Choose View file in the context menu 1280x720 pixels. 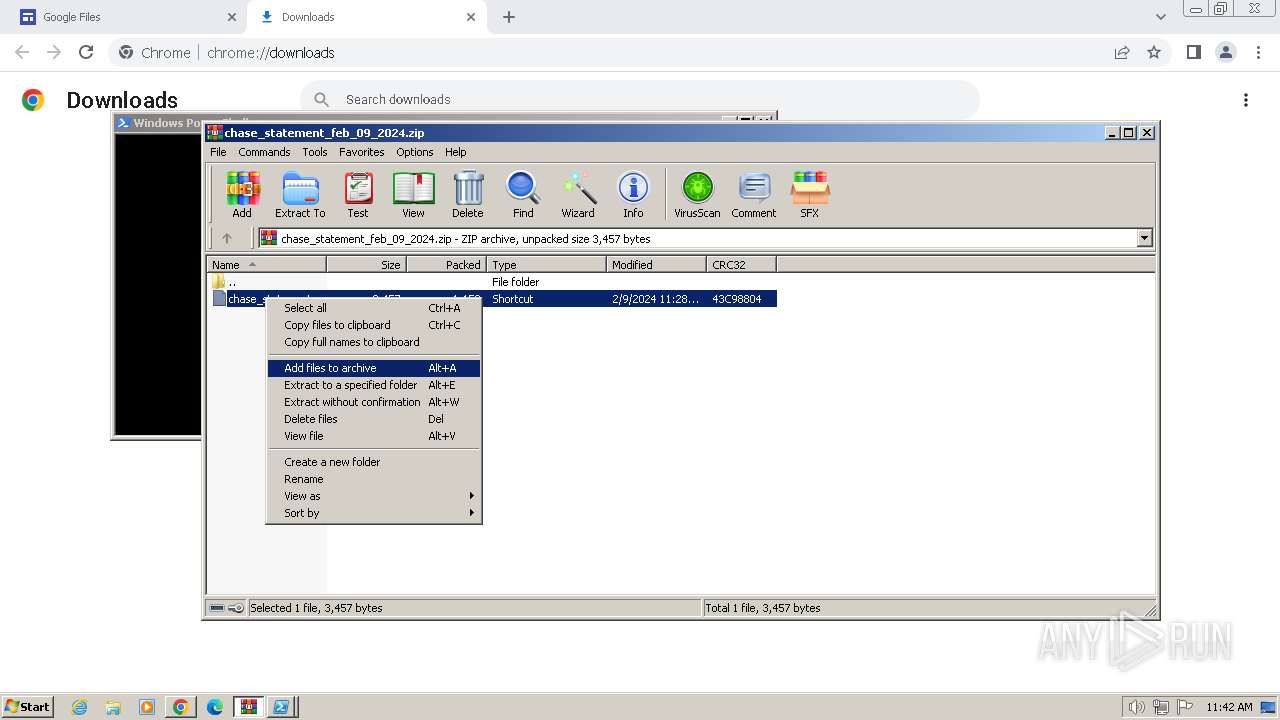click(x=374, y=436)
